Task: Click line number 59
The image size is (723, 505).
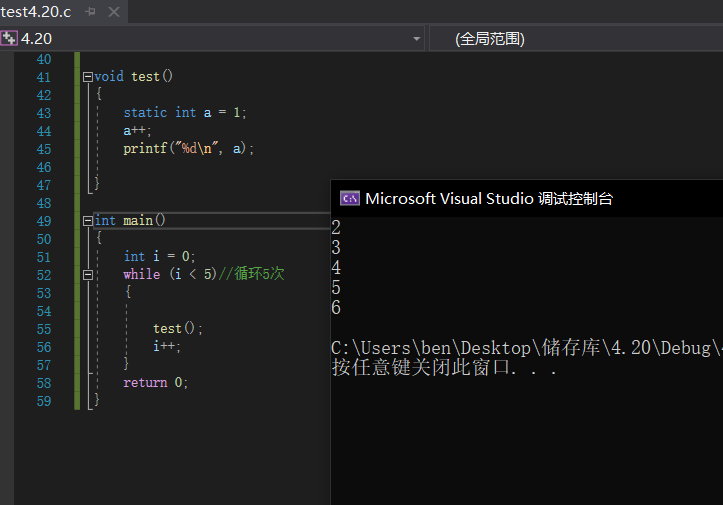Action: [x=44, y=401]
